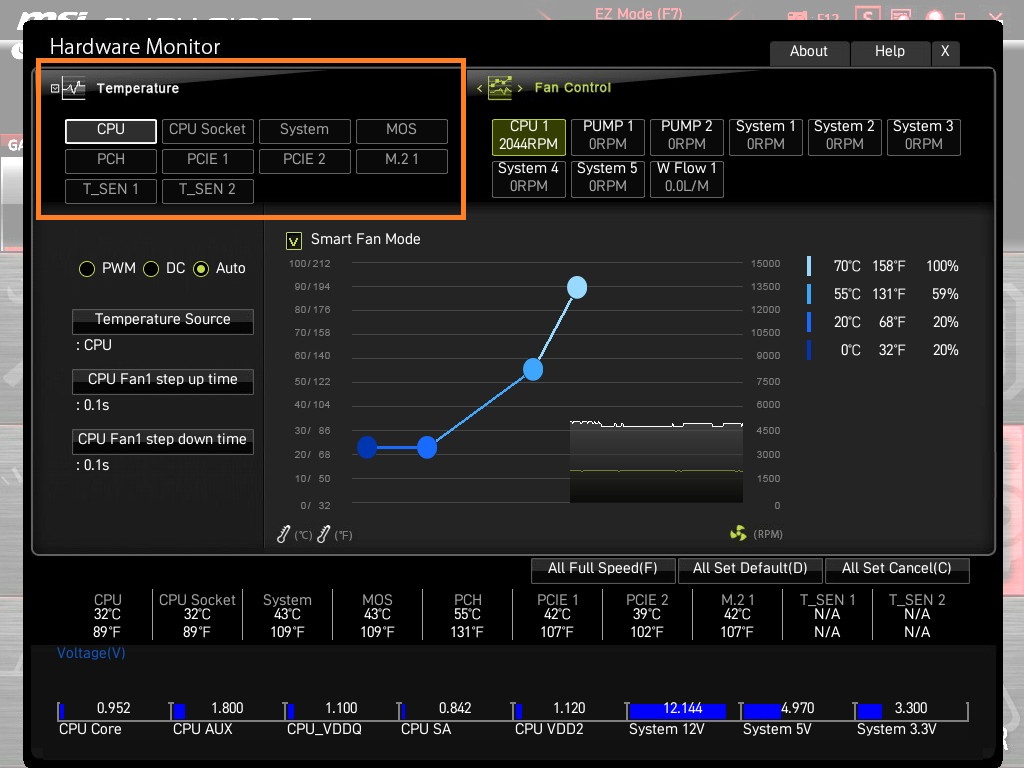This screenshot has height=768, width=1024.
Task: Click the RPM fan icon
Action: (738, 534)
